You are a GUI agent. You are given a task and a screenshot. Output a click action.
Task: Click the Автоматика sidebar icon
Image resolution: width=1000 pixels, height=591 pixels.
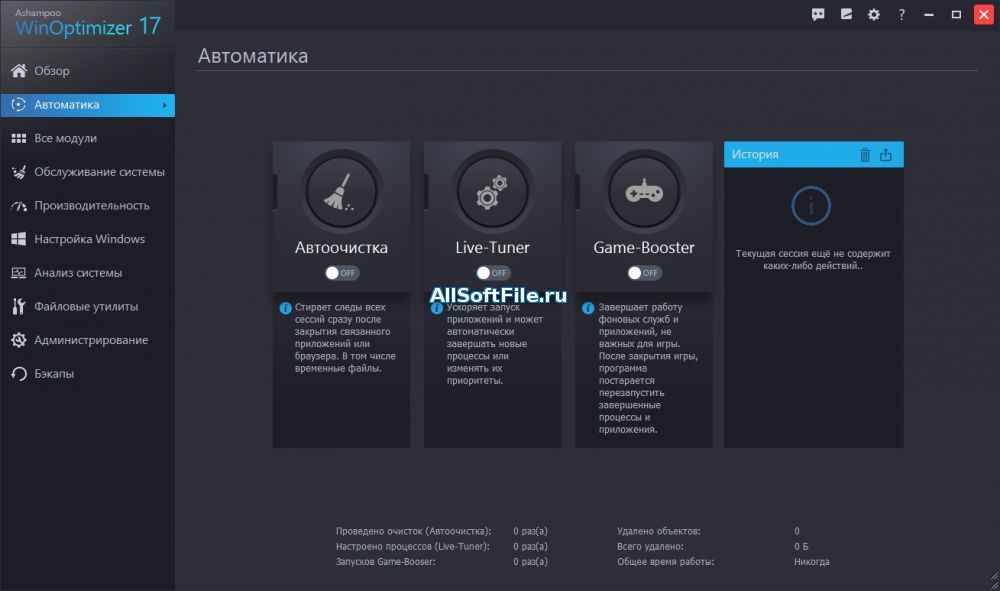click(x=18, y=104)
